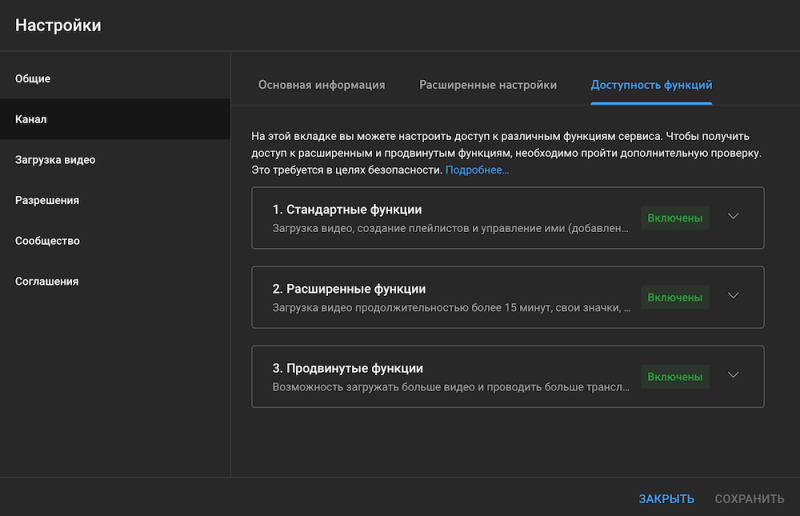Click the Включены badge for Стандартные функции
This screenshot has width=800, height=516.
click(x=674, y=218)
